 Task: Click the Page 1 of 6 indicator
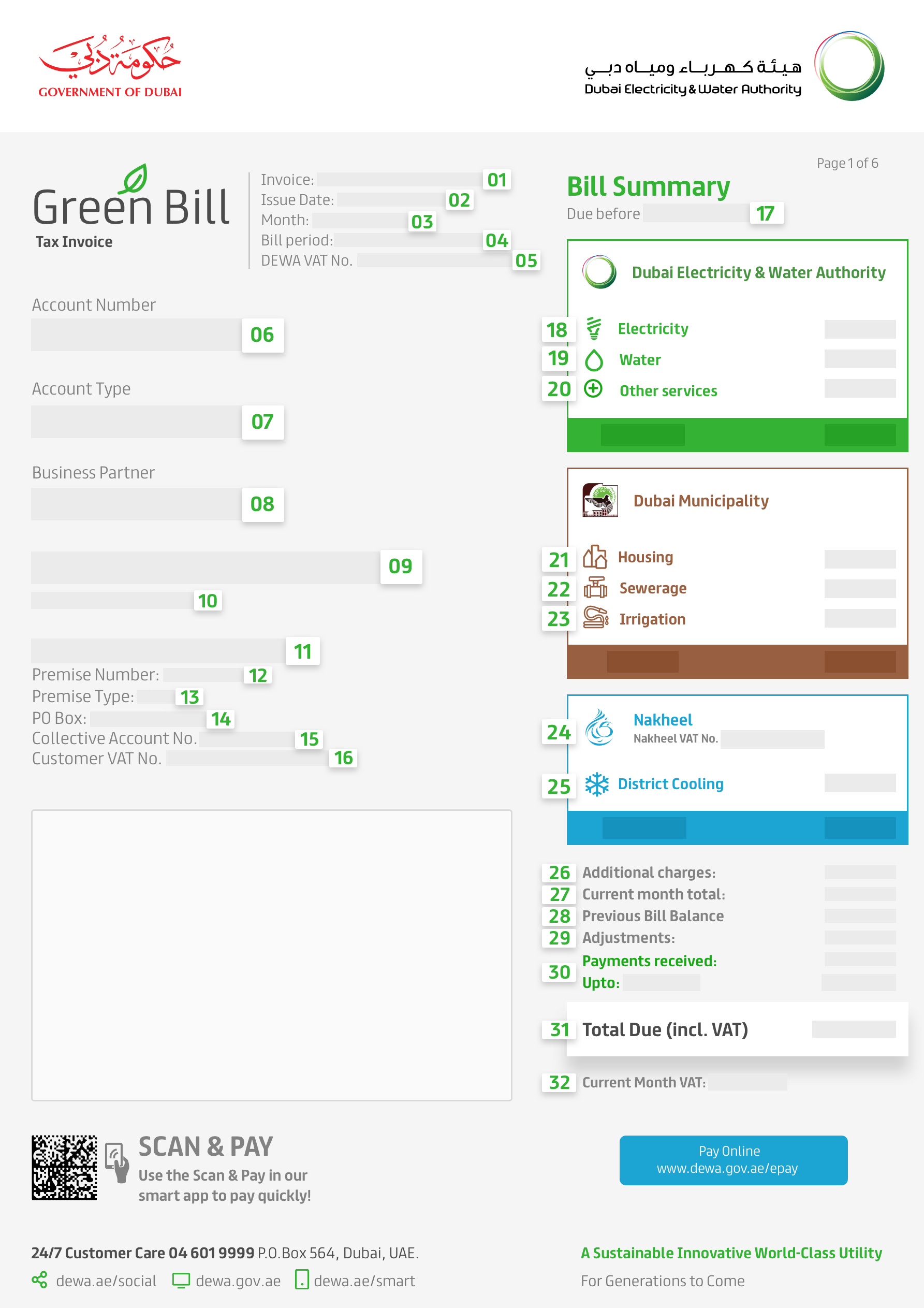[x=847, y=163]
